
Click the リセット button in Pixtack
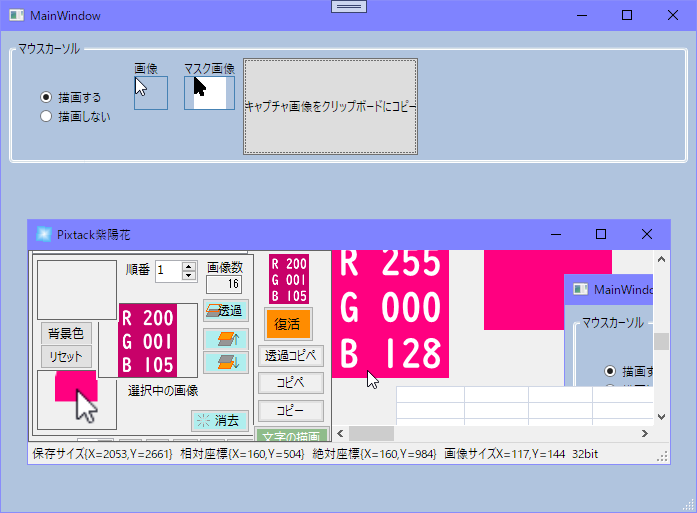tap(66, 357)
